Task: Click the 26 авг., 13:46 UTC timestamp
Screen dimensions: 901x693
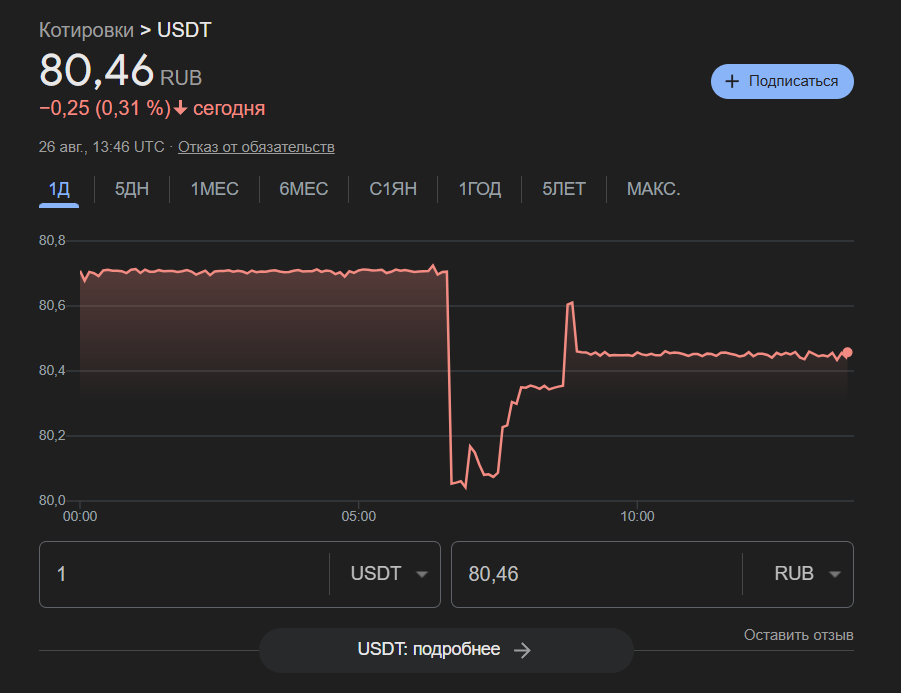Action: (x=101, y=147)
